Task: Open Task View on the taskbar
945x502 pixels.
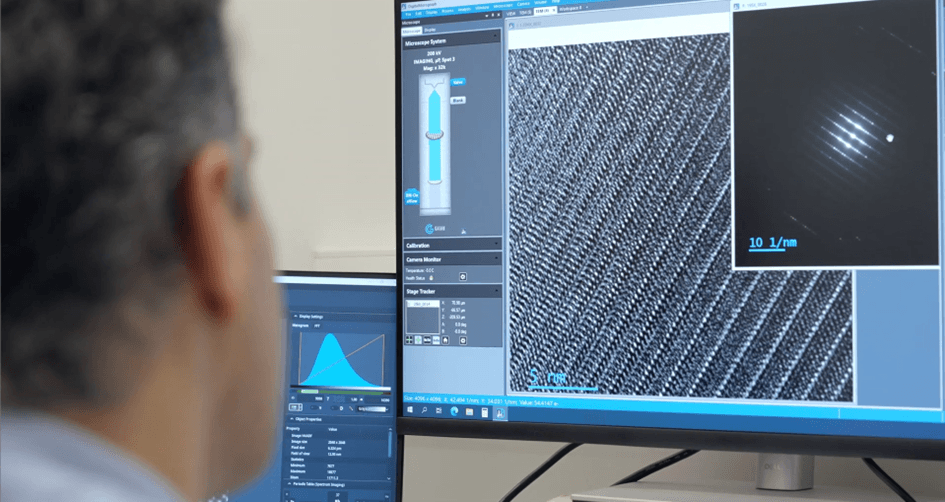Action: [x=439, y=411]
